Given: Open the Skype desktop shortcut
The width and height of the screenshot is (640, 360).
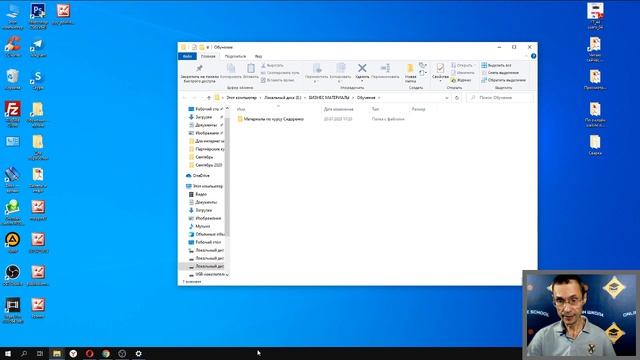Looking at the screenshot, I should (38, 80).
